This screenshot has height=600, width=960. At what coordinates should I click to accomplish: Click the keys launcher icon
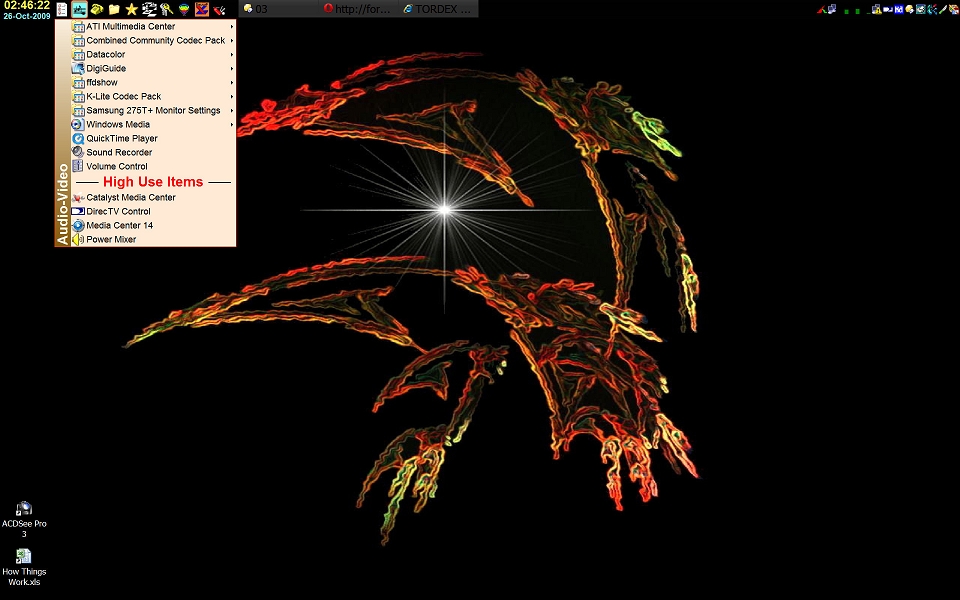click(x=167, y=9)
